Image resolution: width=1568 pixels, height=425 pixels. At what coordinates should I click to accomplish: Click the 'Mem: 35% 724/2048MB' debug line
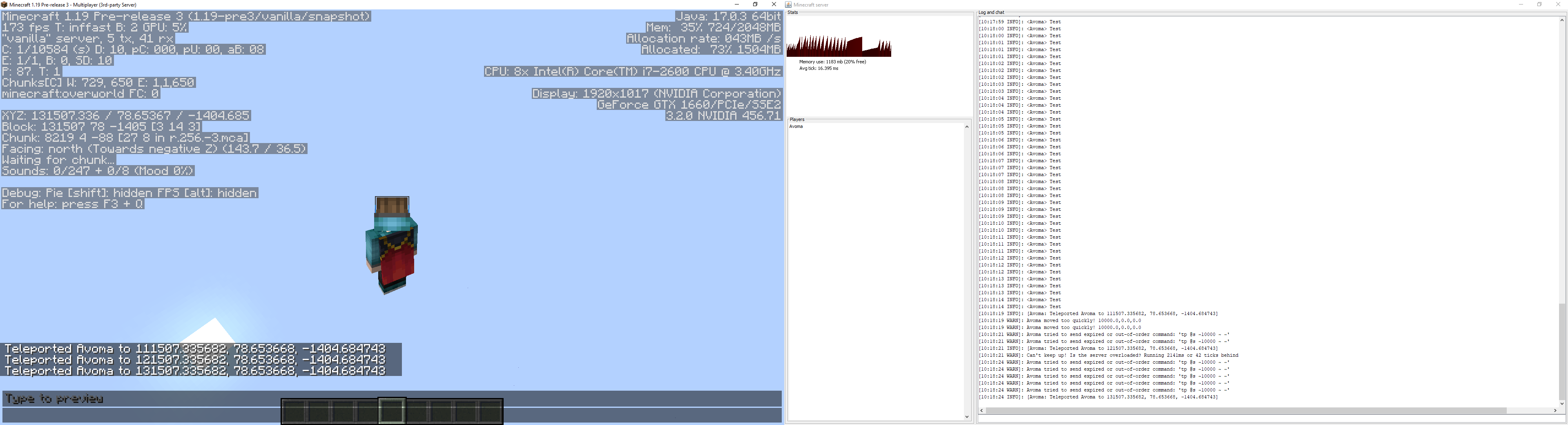(x=714, y=27)
